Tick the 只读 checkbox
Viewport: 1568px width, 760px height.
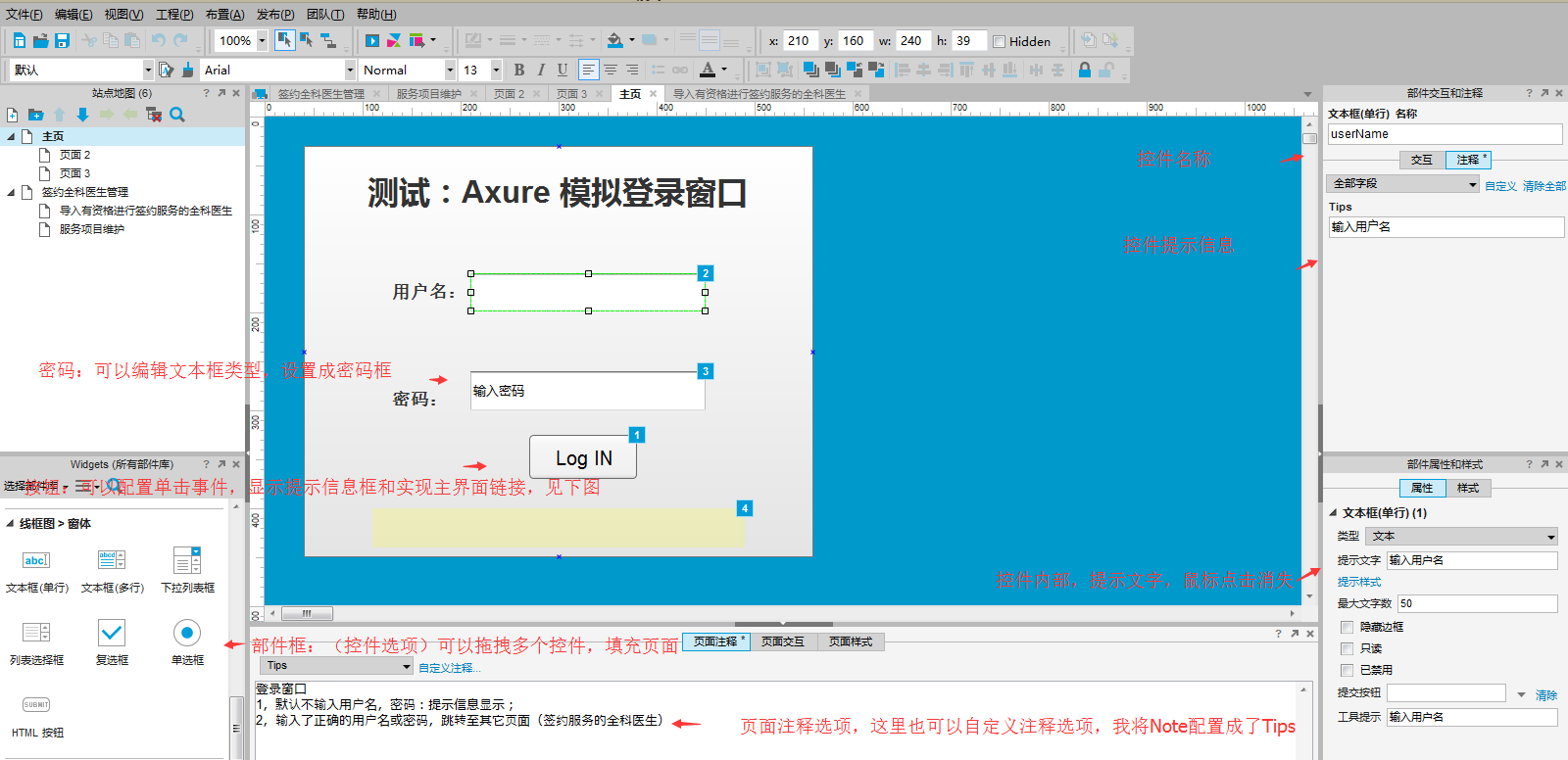1347,648
